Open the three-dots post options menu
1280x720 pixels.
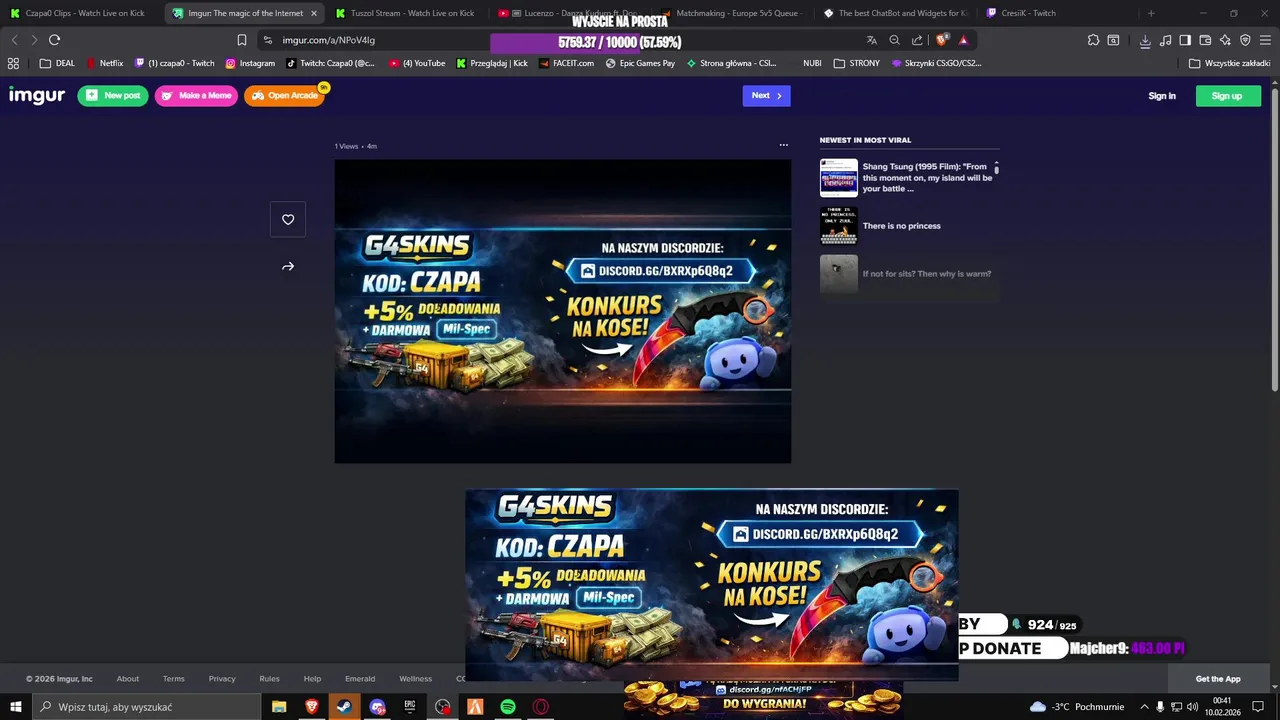point(783,145)
